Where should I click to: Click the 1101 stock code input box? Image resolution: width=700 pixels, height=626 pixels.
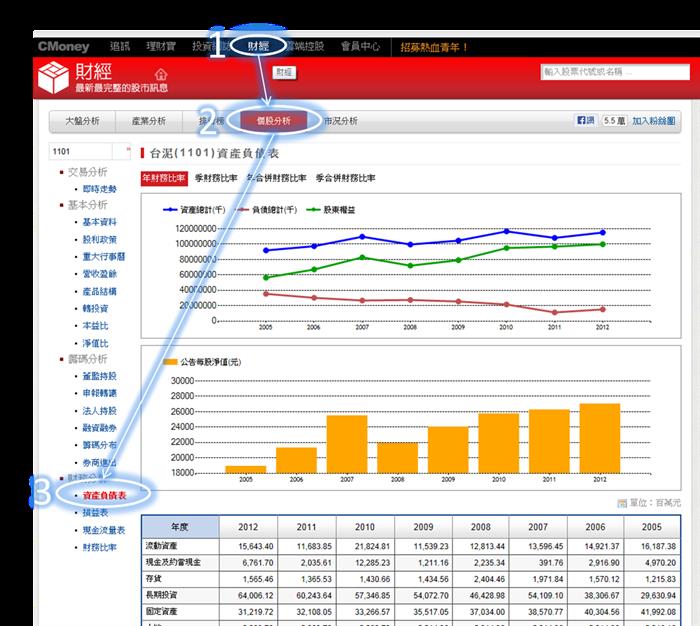tap(86, 151)
